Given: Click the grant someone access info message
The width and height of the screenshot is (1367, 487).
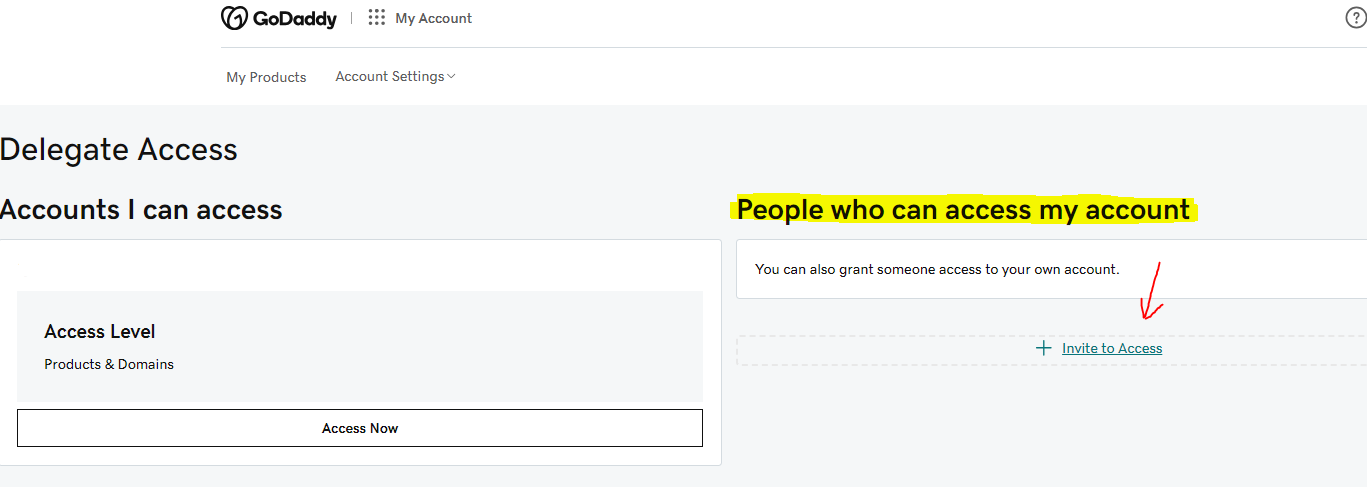Looking at the screenshot, I should [937, 269].
